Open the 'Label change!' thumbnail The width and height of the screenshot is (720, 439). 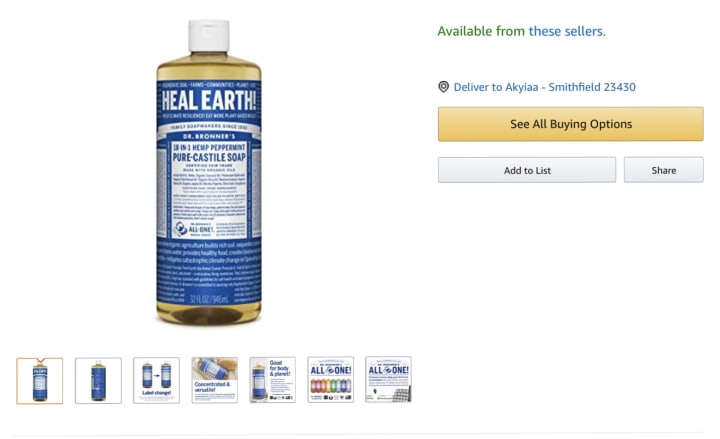click(x=157, y=381)
